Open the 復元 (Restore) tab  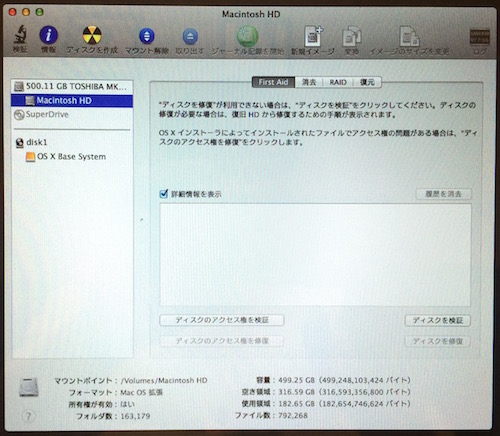click(367, 82)
